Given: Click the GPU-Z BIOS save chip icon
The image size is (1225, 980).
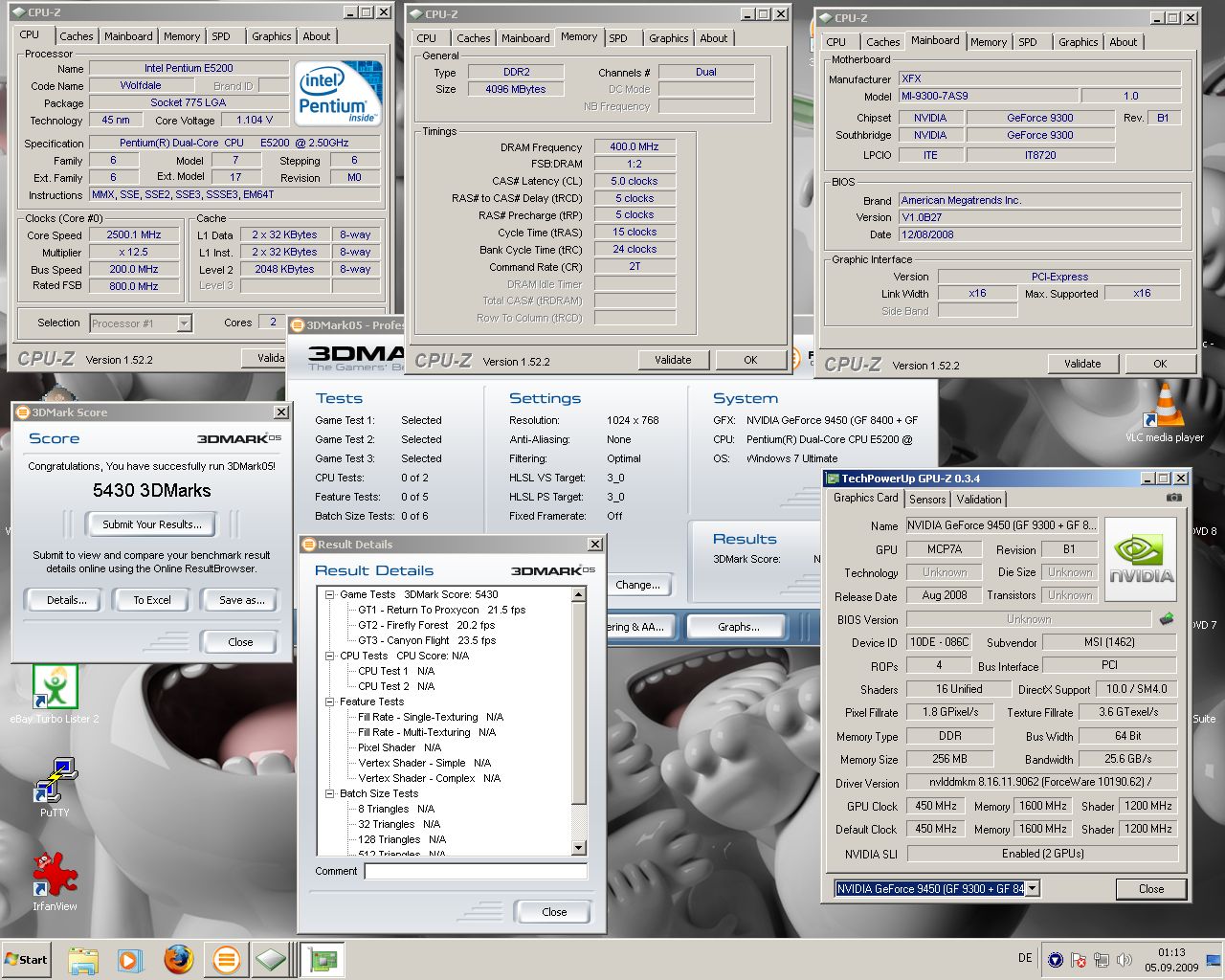Looking at the screenshot, I should tap(1167, 619).
